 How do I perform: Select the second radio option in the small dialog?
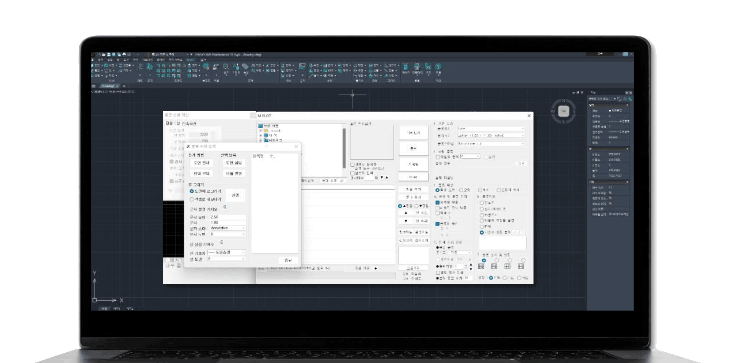[x=192, y=199]
